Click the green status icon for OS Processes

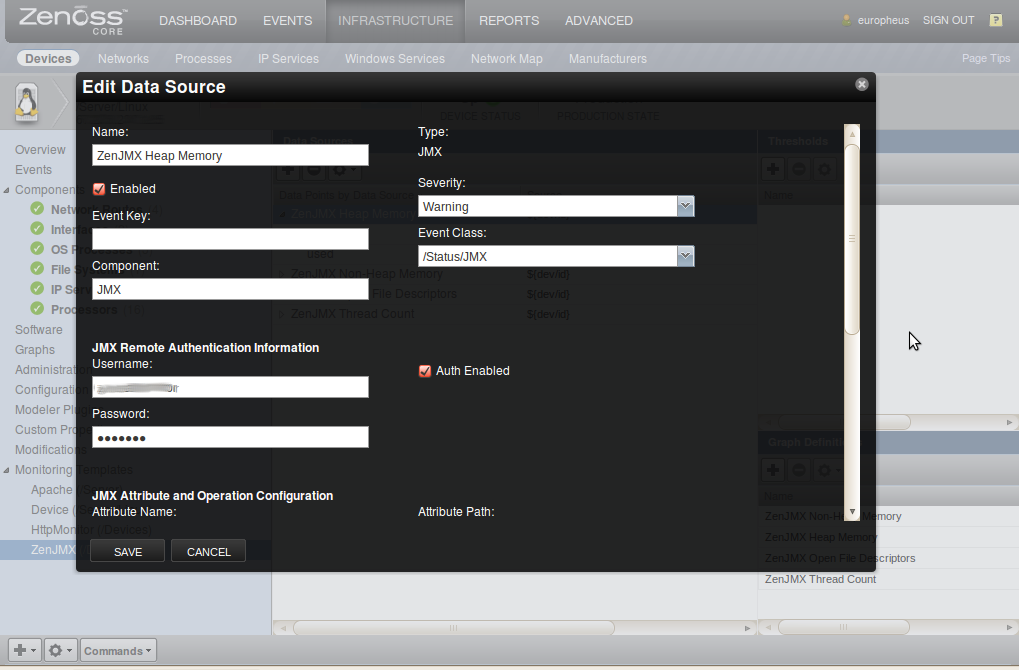(38, 249)
